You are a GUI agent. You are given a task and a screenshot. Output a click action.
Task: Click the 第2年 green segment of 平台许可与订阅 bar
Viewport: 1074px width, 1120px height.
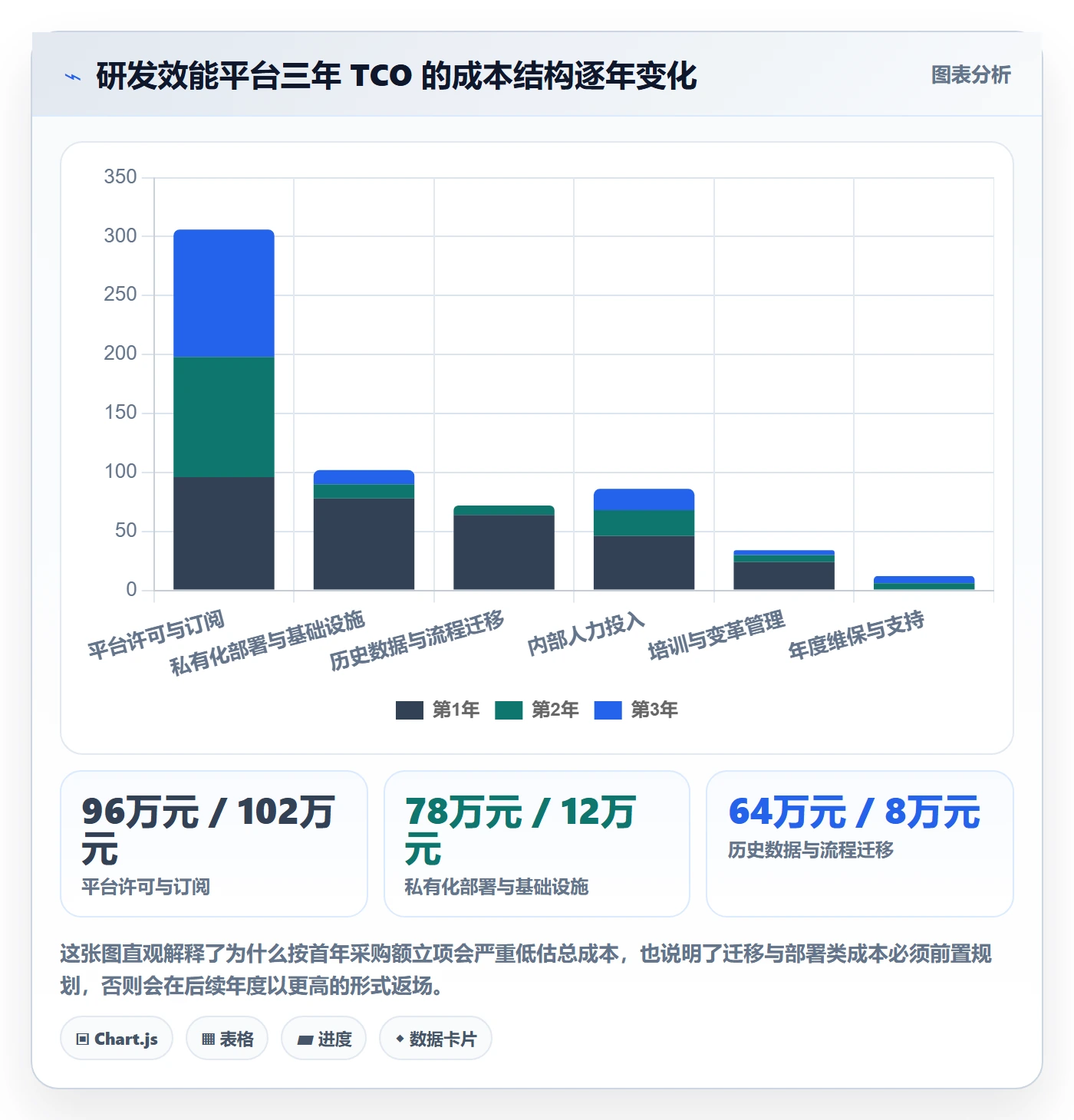(x=224, y=417)
